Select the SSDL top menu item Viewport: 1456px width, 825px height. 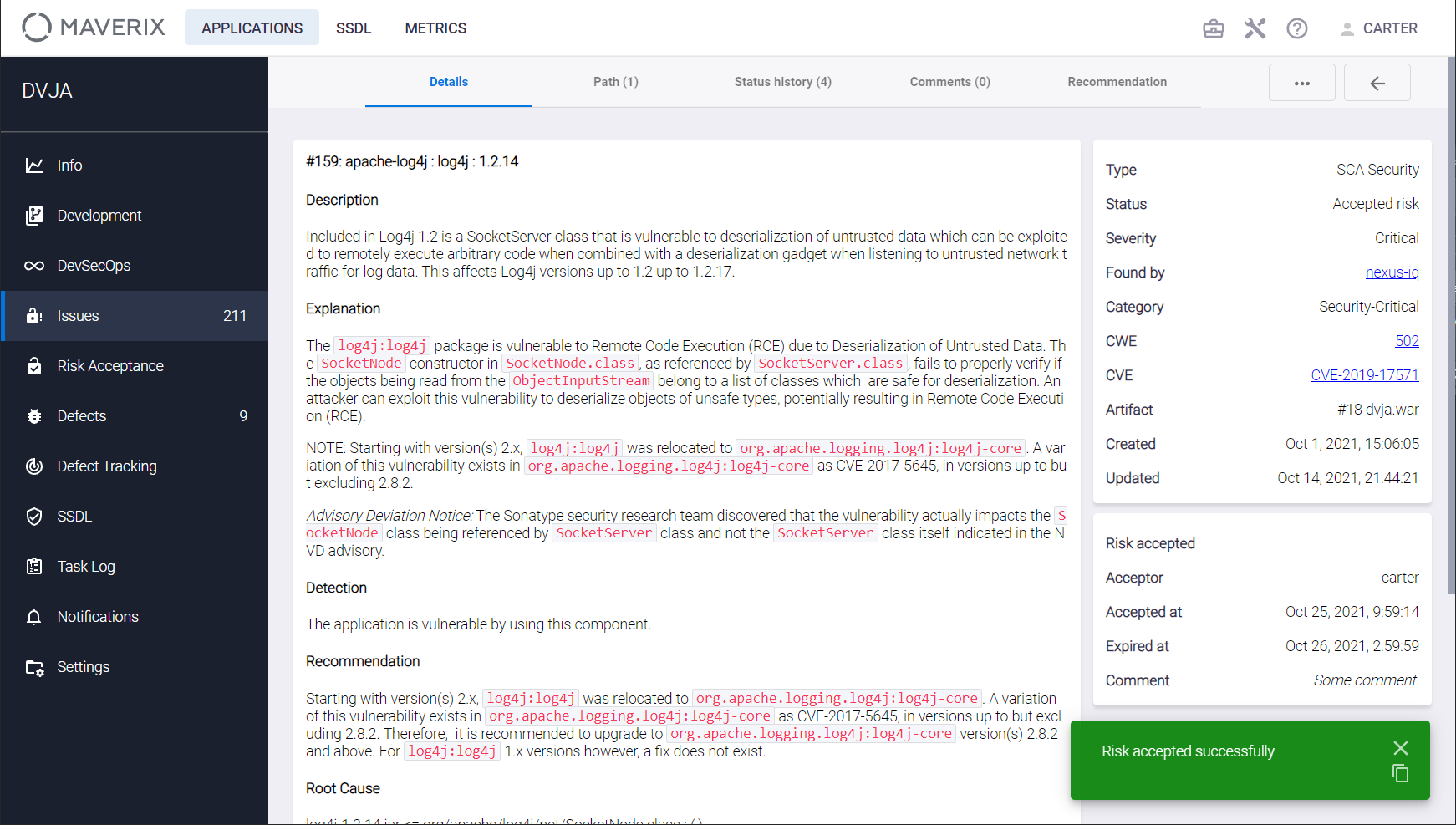click(x=354, y=28)
